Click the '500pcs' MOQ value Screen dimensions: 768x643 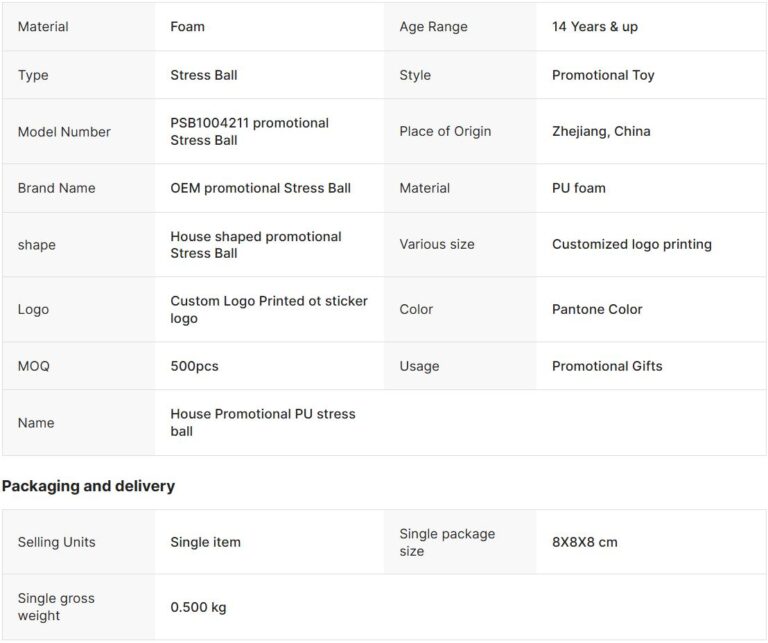tap(194, 366)
